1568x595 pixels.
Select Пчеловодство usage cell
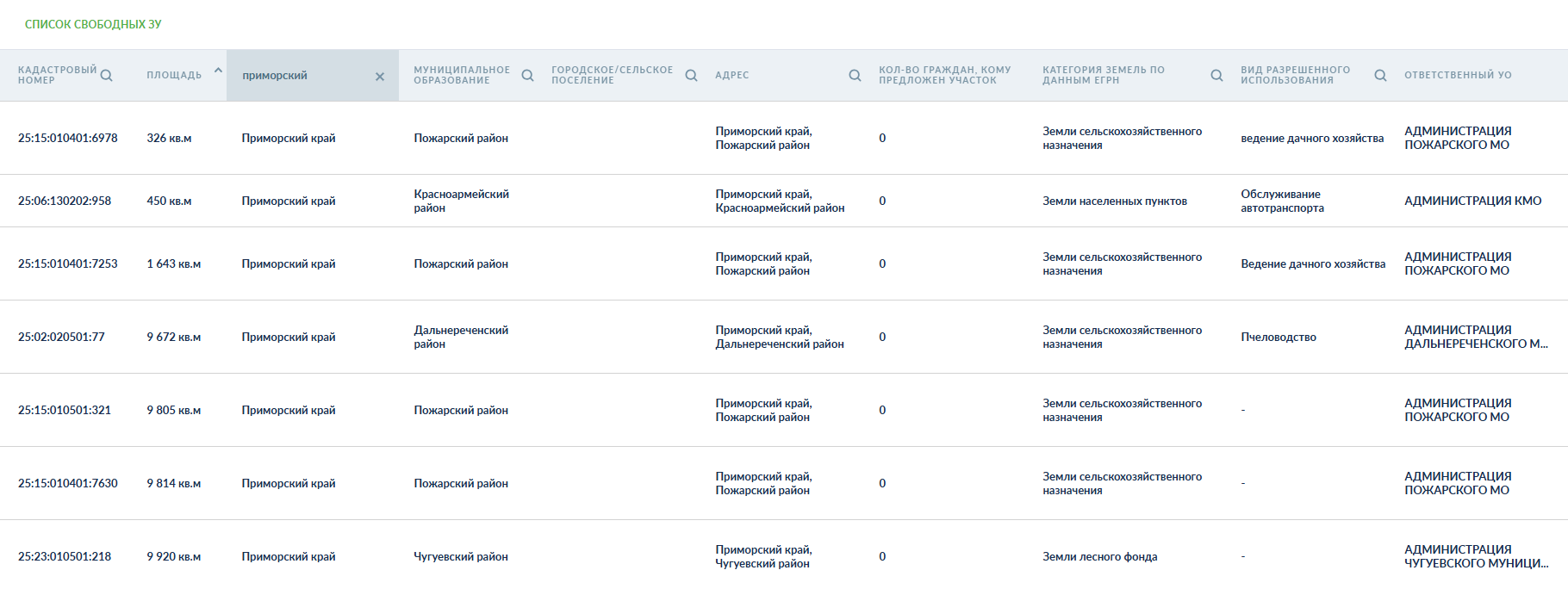pos(1279,337)
